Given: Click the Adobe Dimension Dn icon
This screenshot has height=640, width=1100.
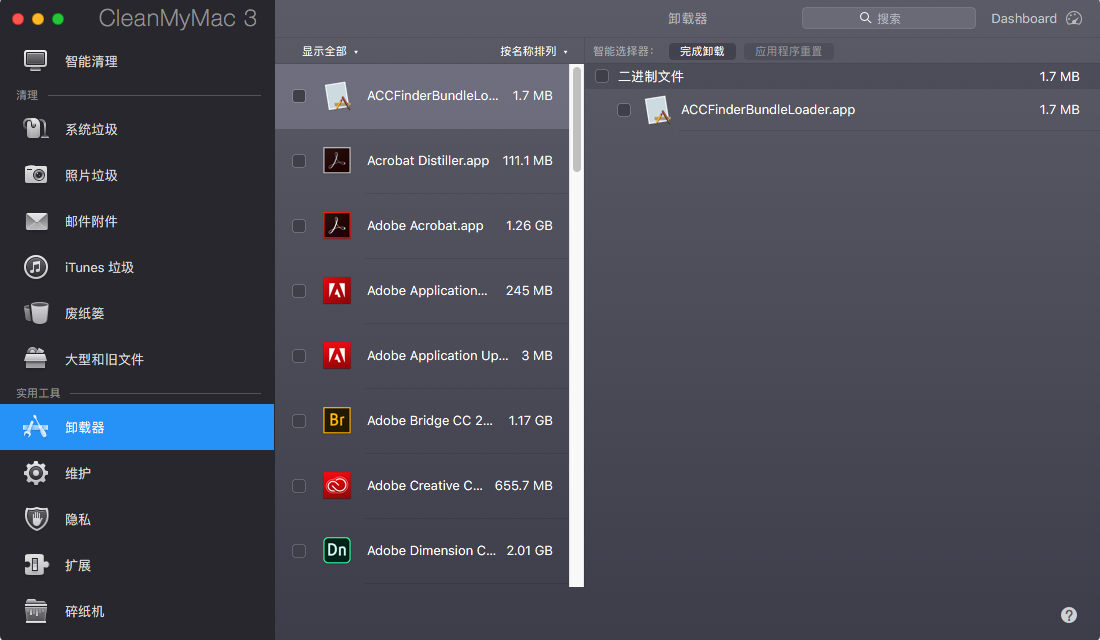Looking at the screenshot, I should tap(337, 550).
